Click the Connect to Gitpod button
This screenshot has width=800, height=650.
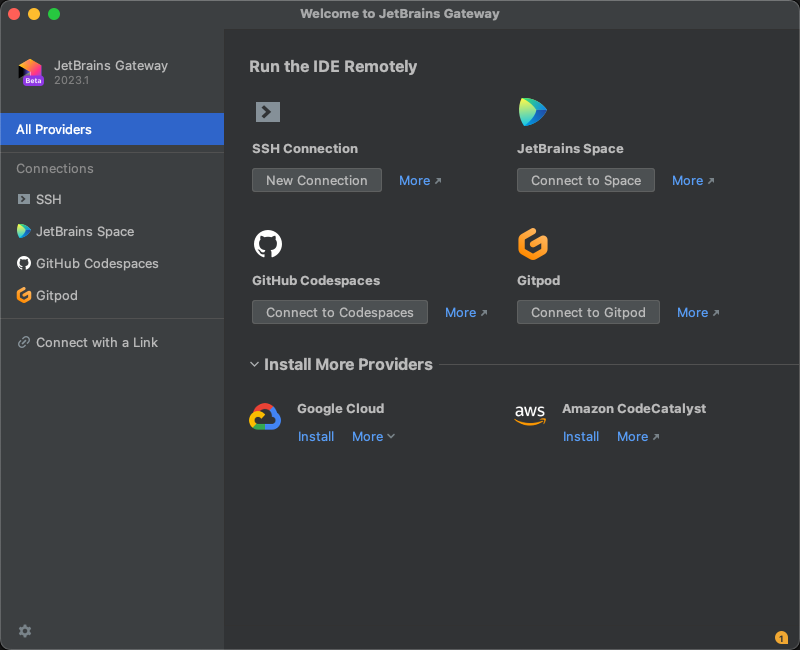pyautogui.click(x=588, y=312)
